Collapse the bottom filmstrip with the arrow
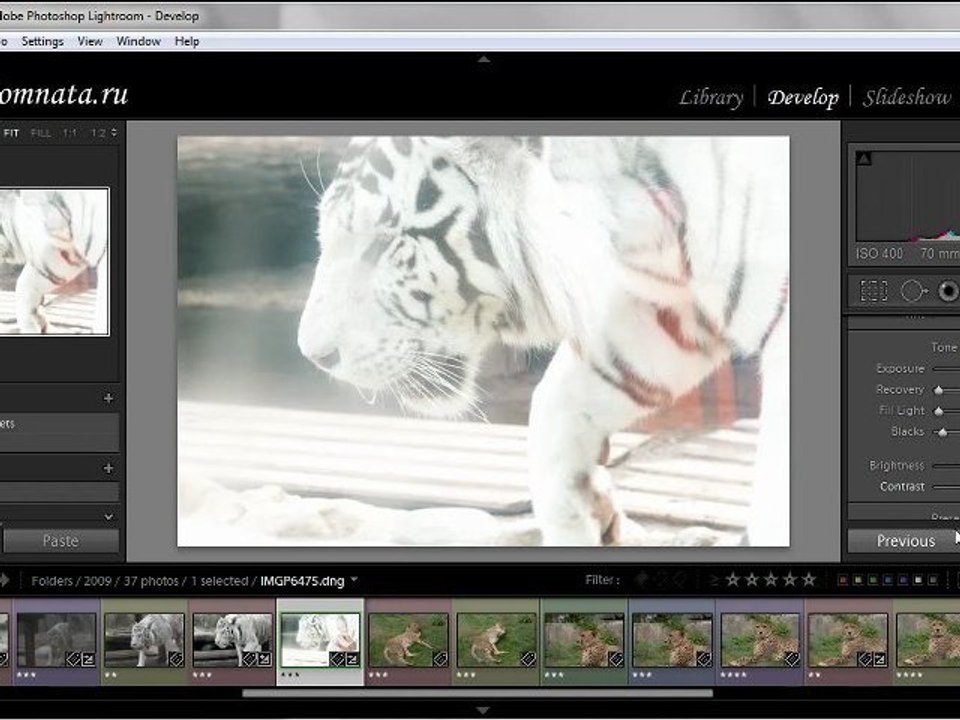This screenshot has height=720, width=960. pyautogui.click(x=483, y=710)
